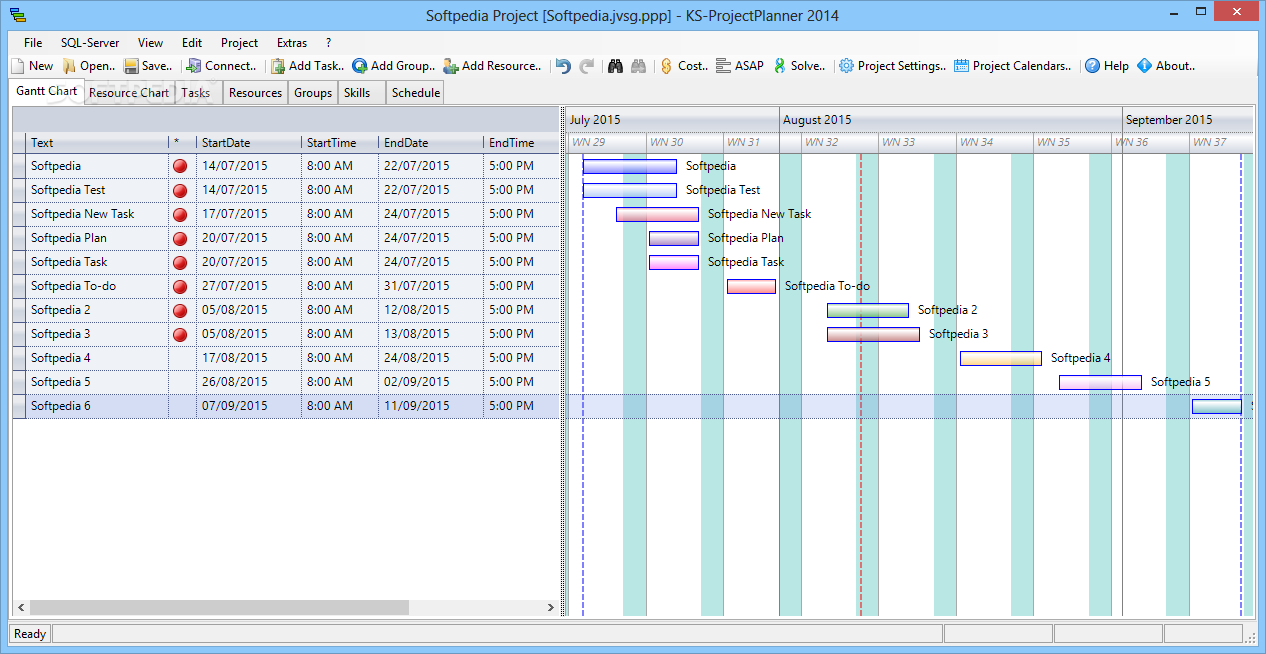1266x654 pixels.
Task: Click the EndTime column header
Action: pos(521,143)
